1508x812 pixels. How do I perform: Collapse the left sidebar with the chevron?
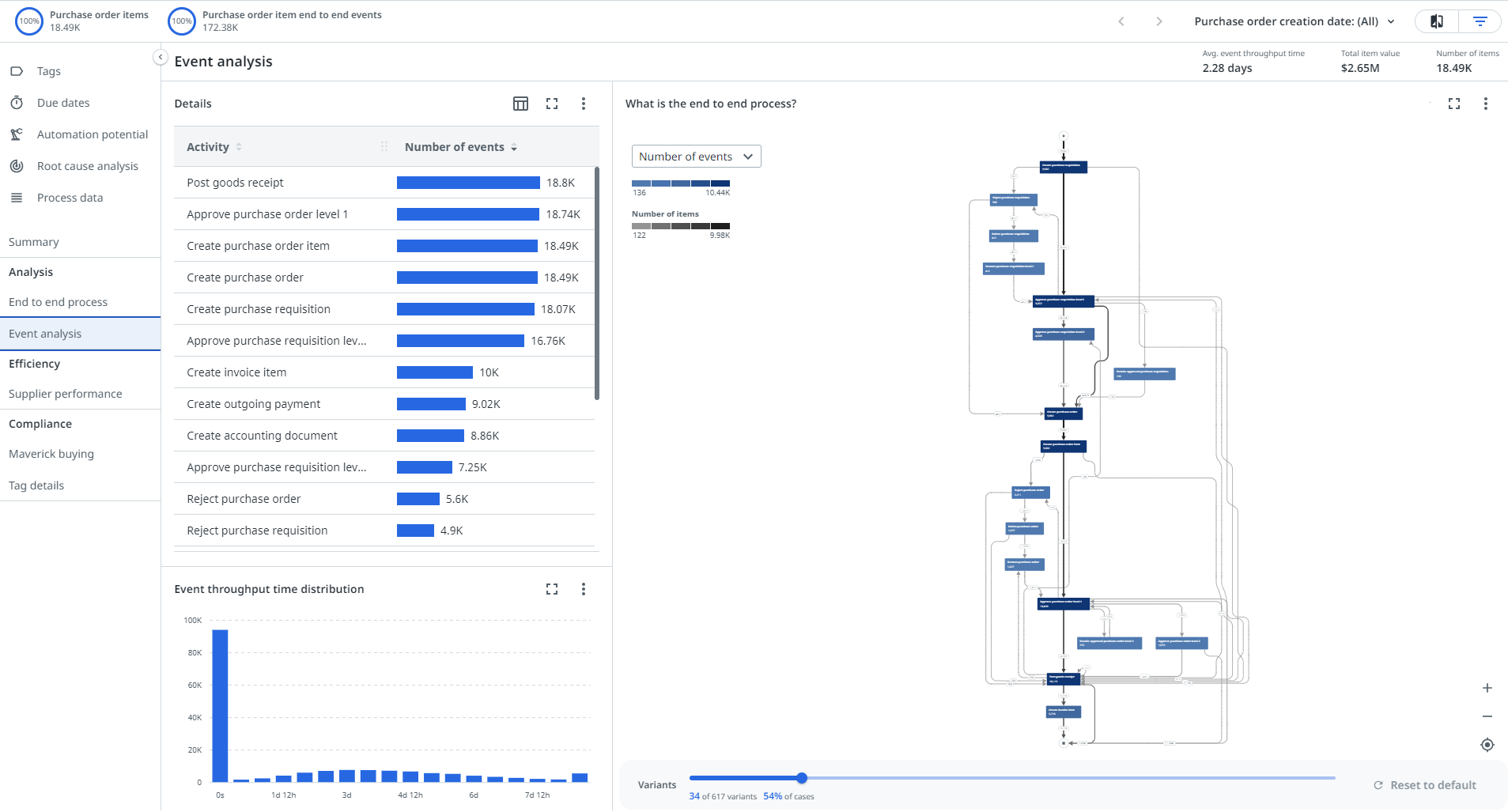coord(160,57)
